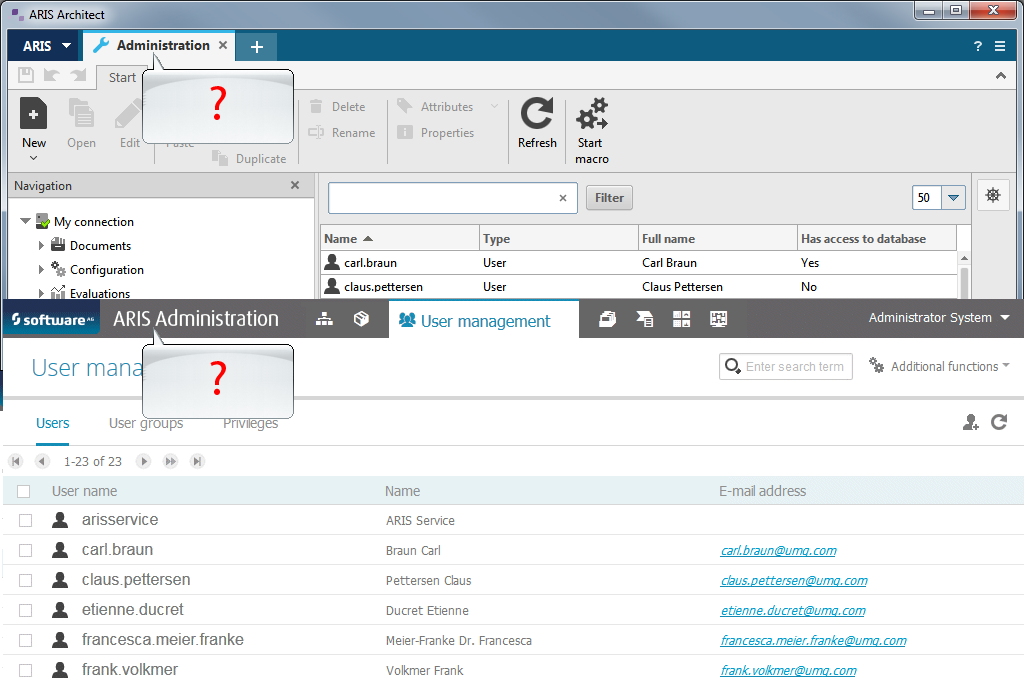Clear the filter field with X
Screen dimensions: 1024x682
tap(562, 198)
